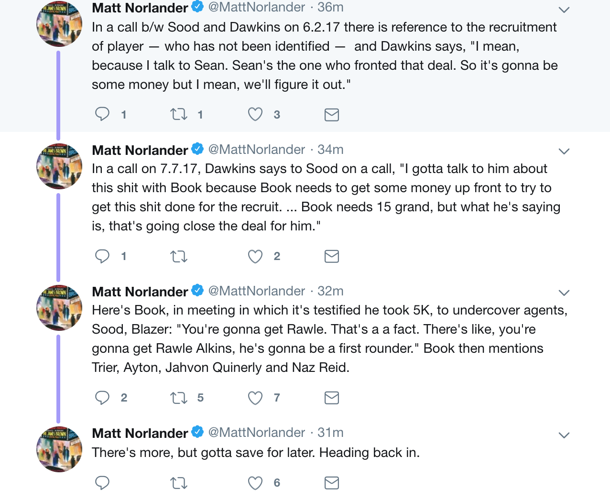Reply to the 32m Rawle Alkins tweet
This screenshot has width=610, height=500.
point(102,397)
